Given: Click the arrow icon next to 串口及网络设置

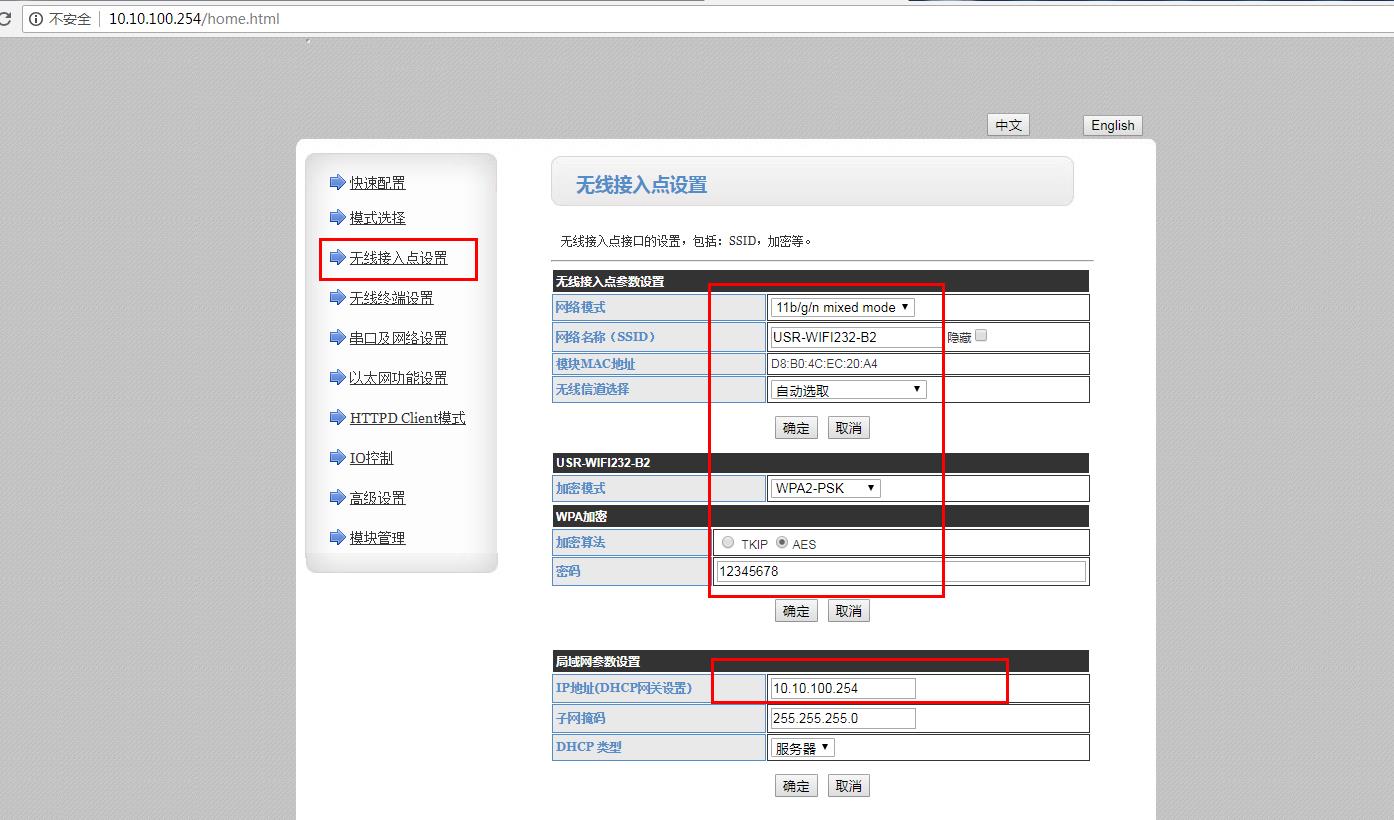Looking at the screenshot, I should [337, 338].
